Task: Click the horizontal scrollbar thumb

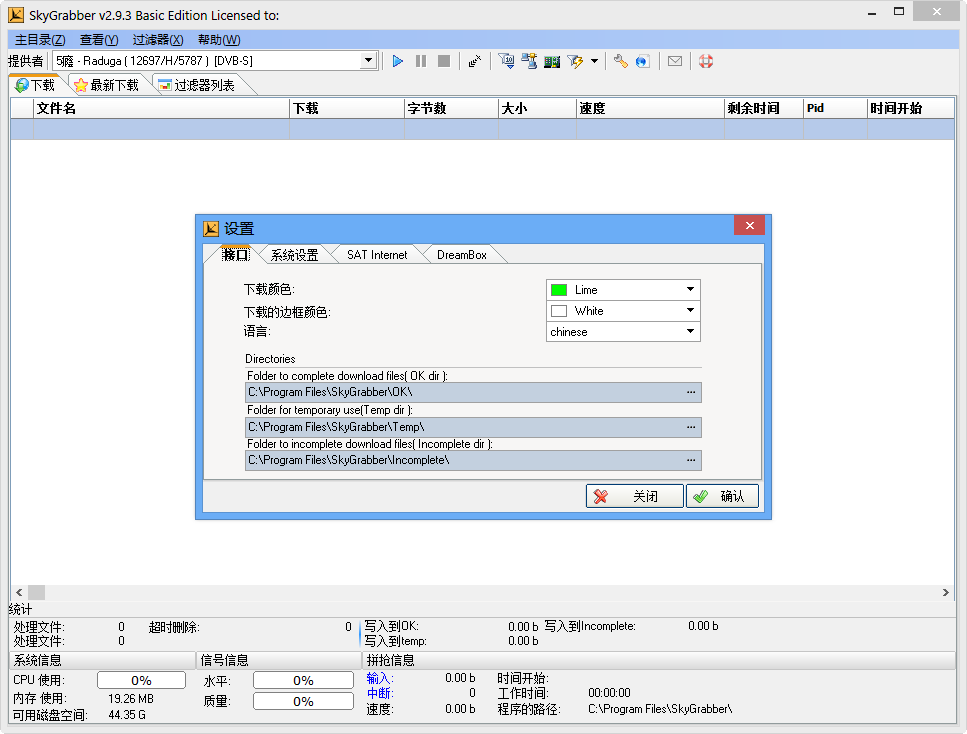Action: [36, 592]
